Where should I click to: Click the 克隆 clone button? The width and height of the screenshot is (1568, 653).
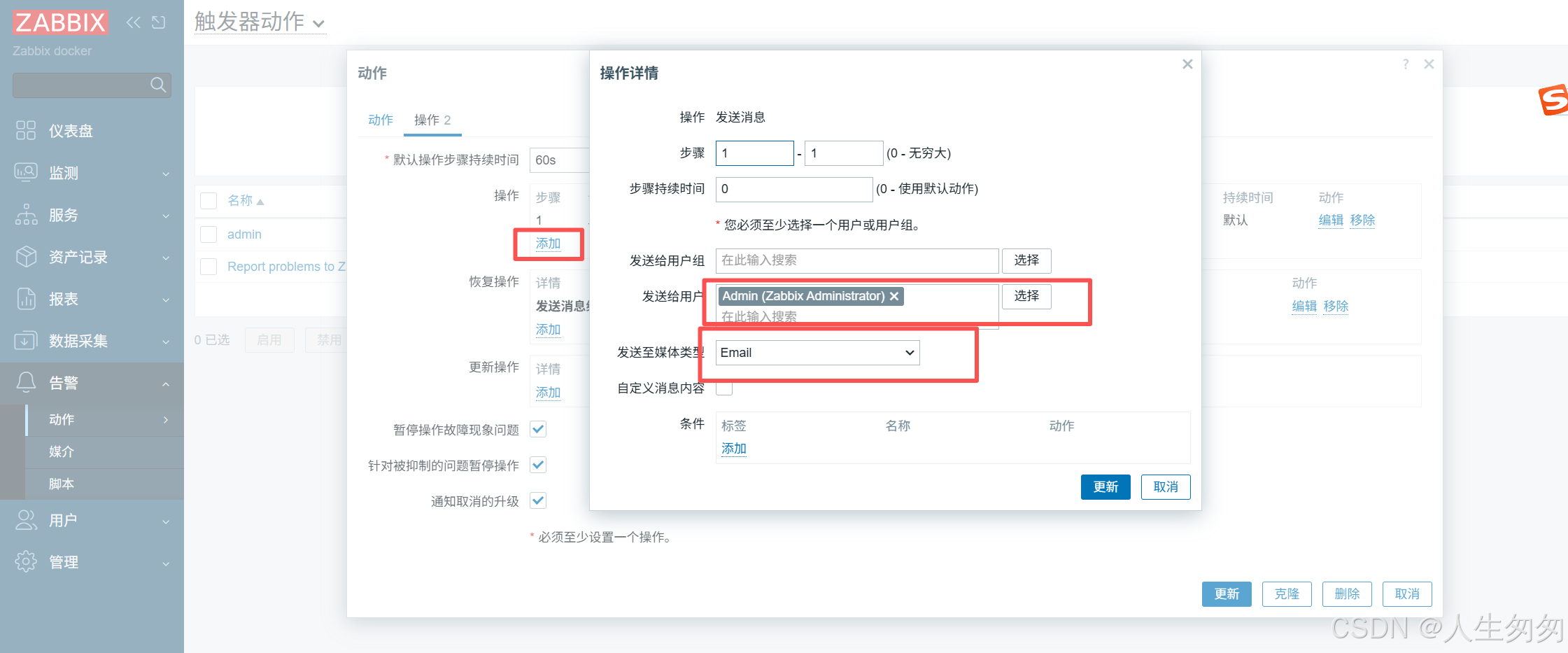(x=1286, y=594)
